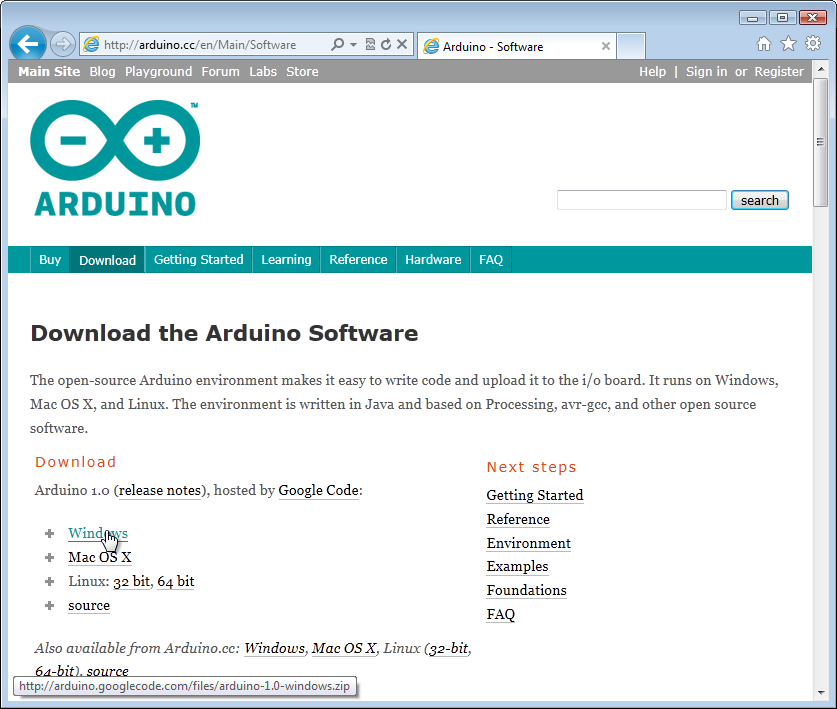Open Reference under Next steps
Screen dimensions: 837x709
[518, 519]
